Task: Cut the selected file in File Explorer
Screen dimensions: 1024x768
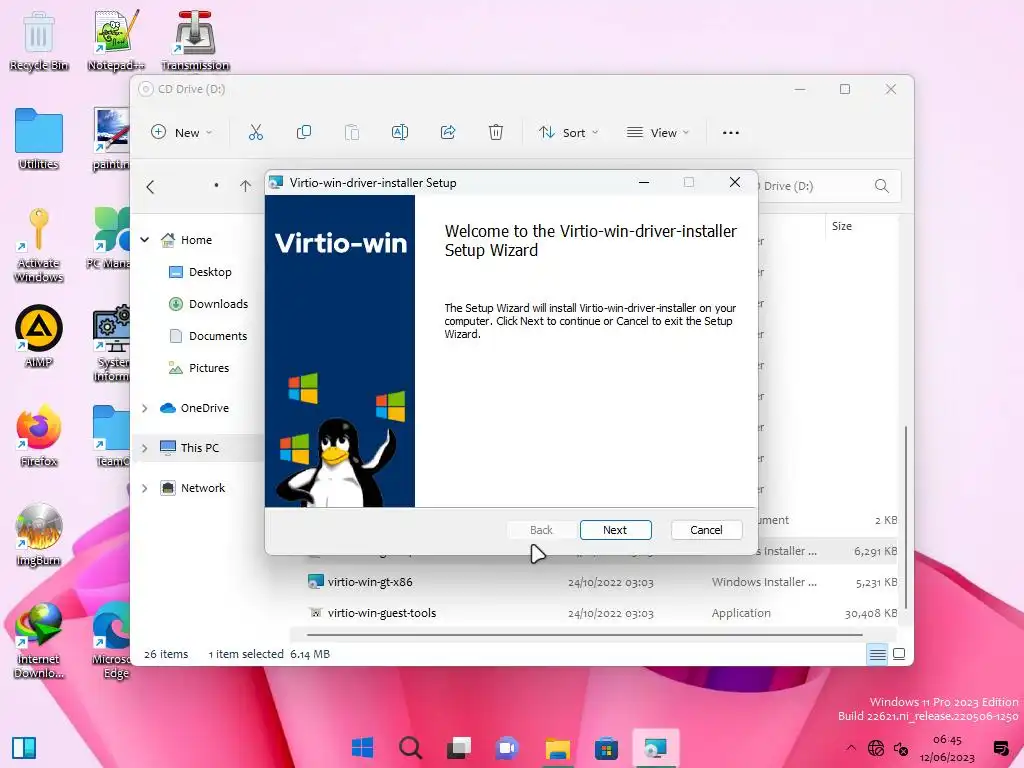Action: pyautogui.click(x=256, y=133)
